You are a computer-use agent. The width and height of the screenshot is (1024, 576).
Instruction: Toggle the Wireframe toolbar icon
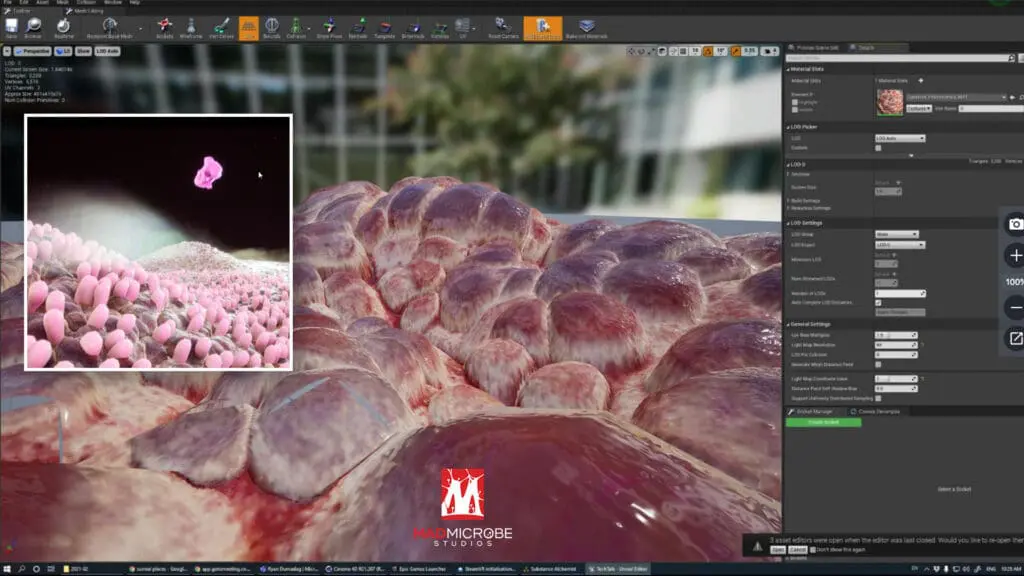[x=191, y=27]
